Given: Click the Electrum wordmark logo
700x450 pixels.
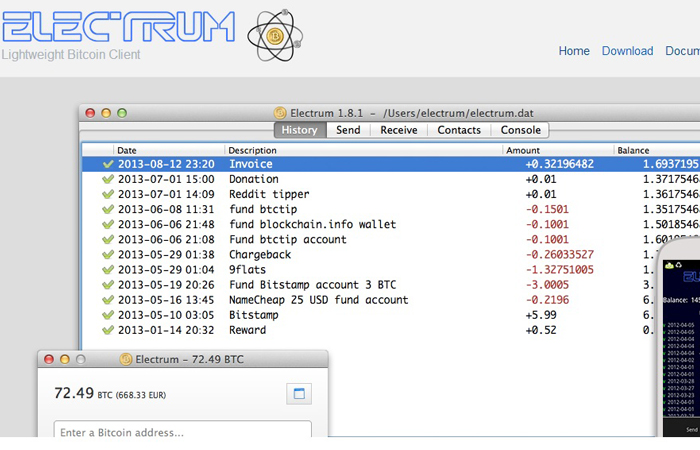Looking at the screenshot, I should coord(119,27).
